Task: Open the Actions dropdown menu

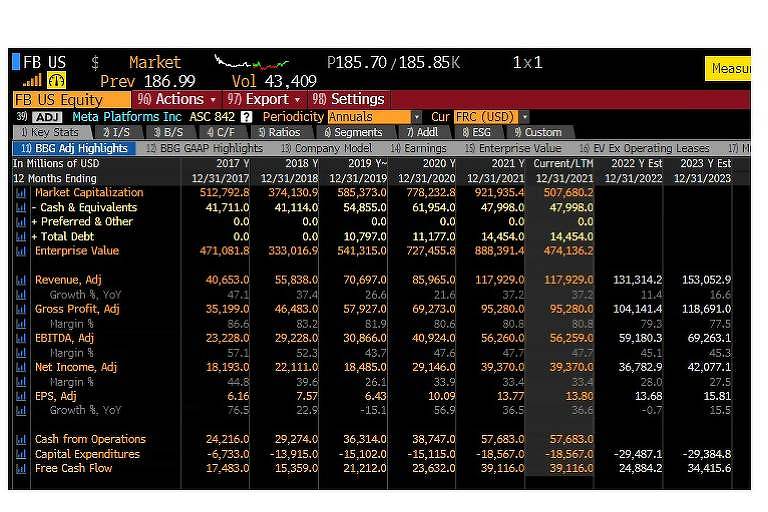Action: [x=176, y=99]
